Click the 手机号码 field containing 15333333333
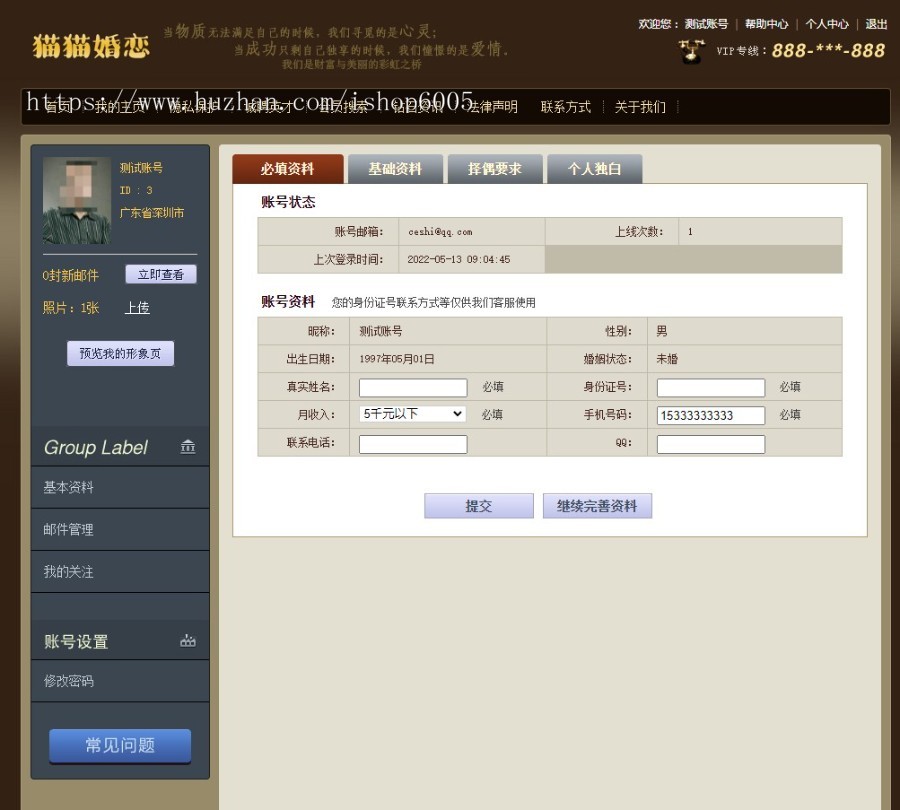Image resolution: width=900 pixels, height=810 pixels. click(x=711, y=415)
